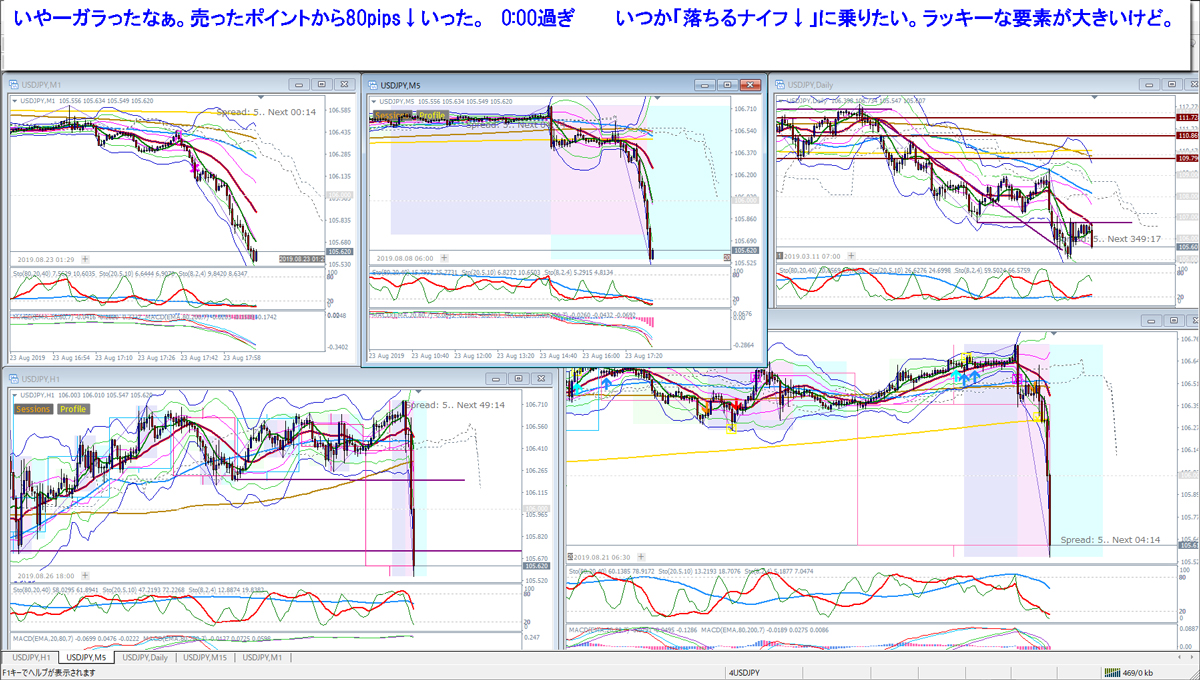The width and height of the screenshot is (1200, 680).
Task: Maximize the USDJPY,M1 chart window
Action: click(321, 85)
